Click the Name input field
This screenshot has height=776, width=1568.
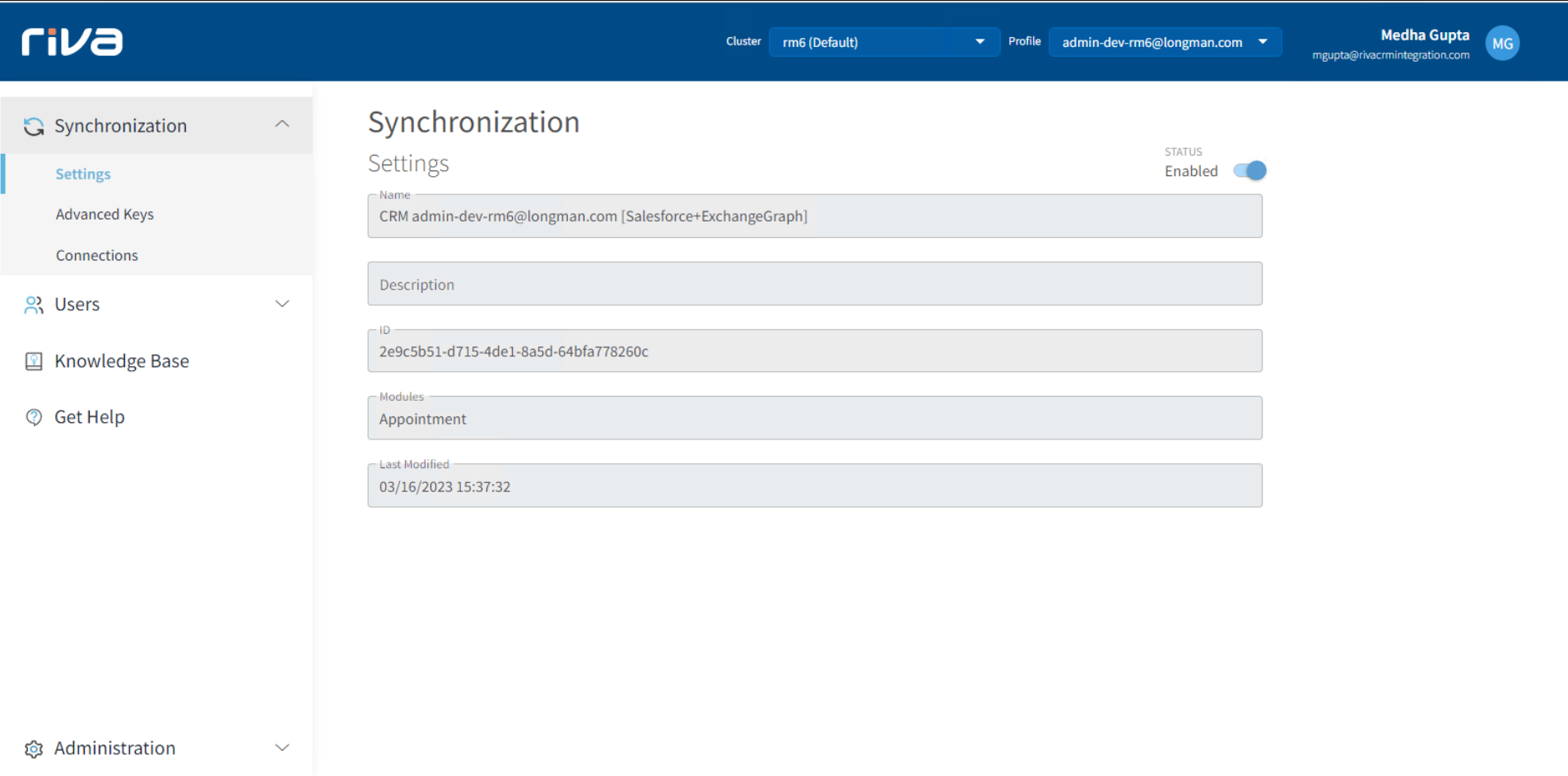815,216
